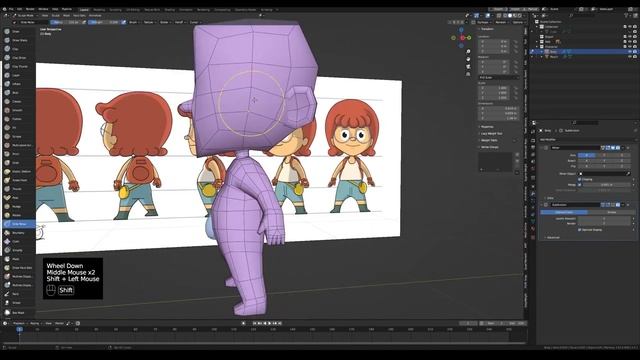The width and height of the screenshot is (640, 360).
Task: Hide the Character collection in outliner
Action: [630, 47]
